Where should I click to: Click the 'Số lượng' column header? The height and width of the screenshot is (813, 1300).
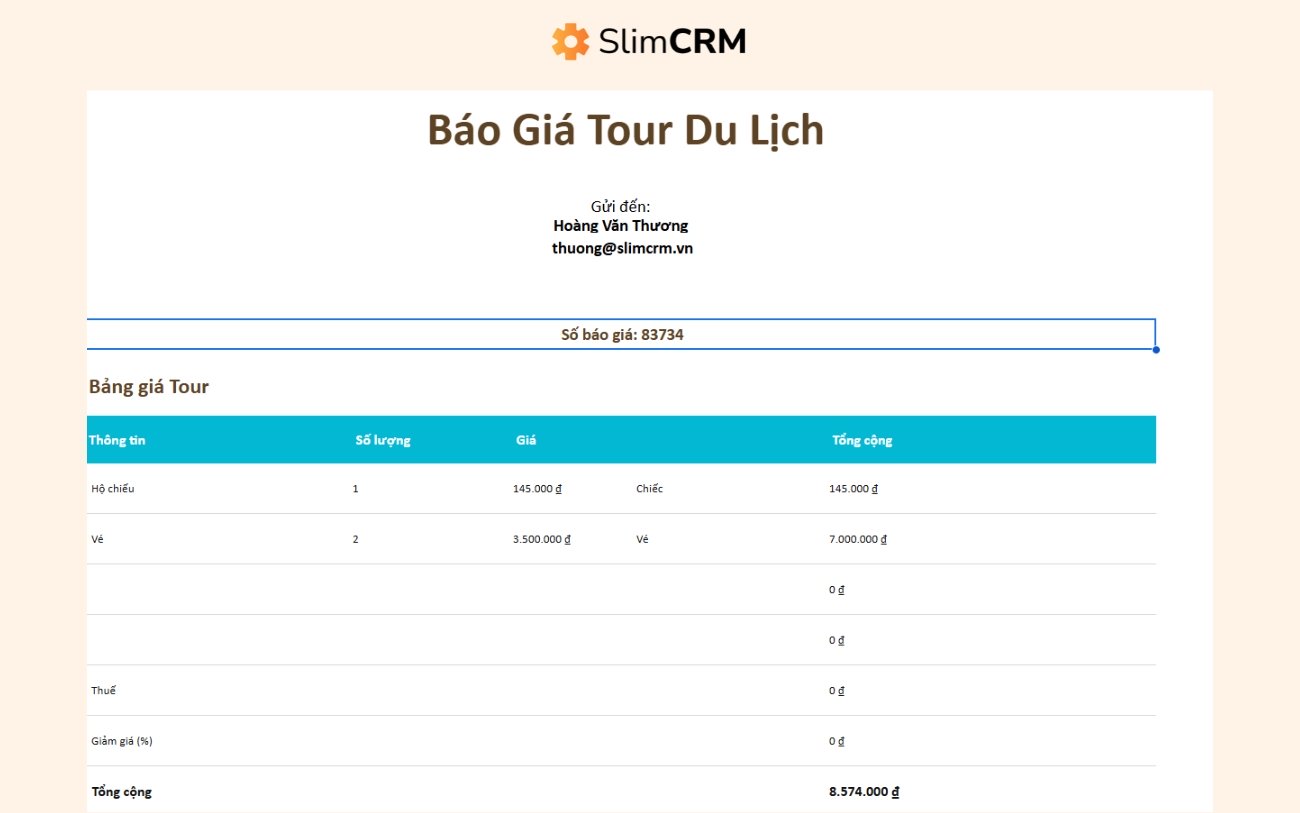tap(383, 440)
